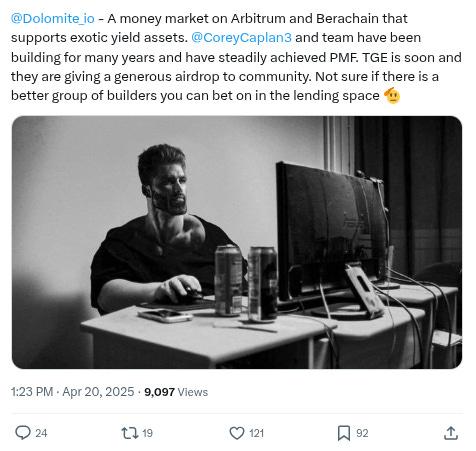
Task: Click the saluting emoji at end of tweet
Action: click(392, 96)
